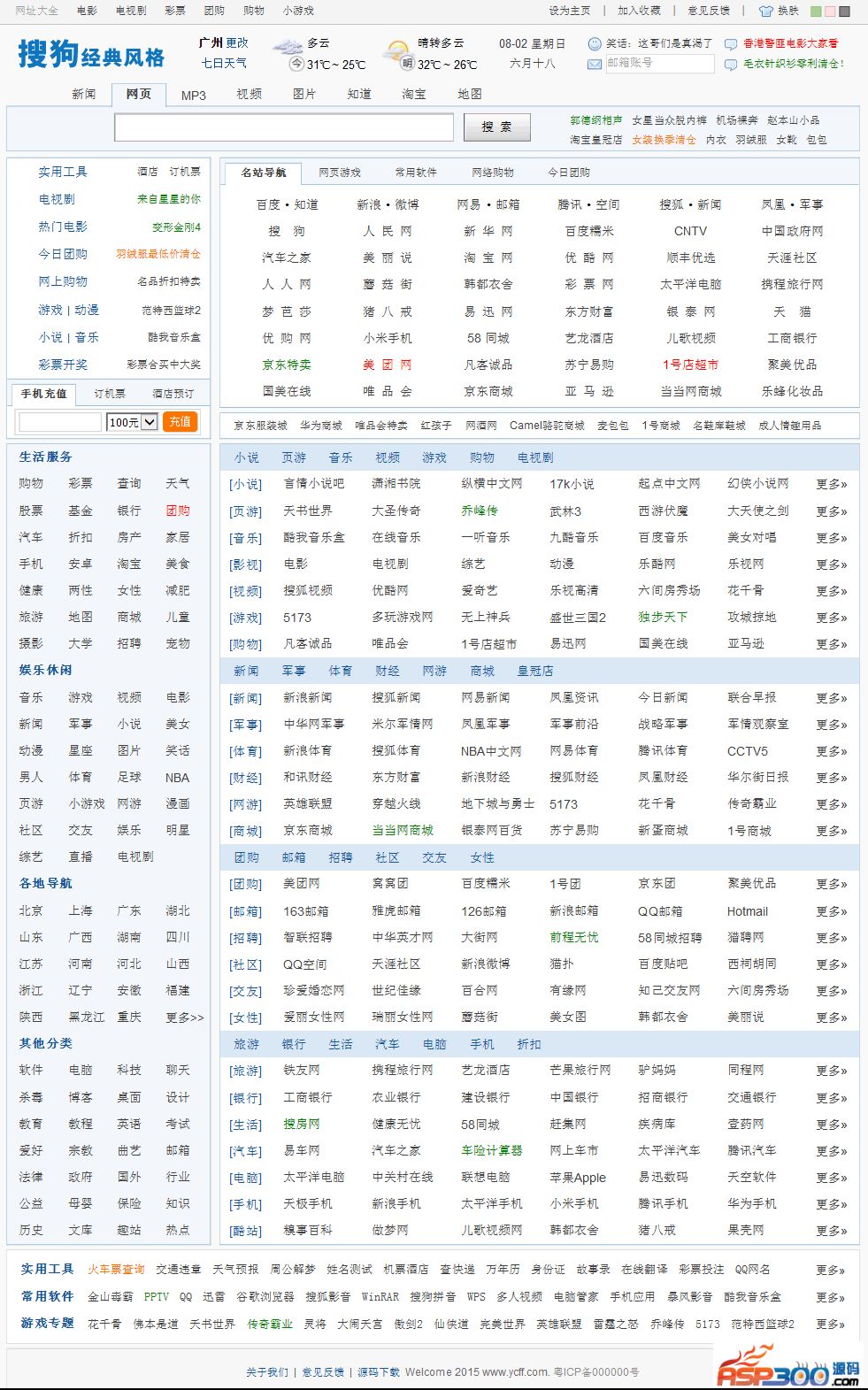Click the 皇冠店 category header link
This screenshot has height=1390, width=868.
coord(535,671)
